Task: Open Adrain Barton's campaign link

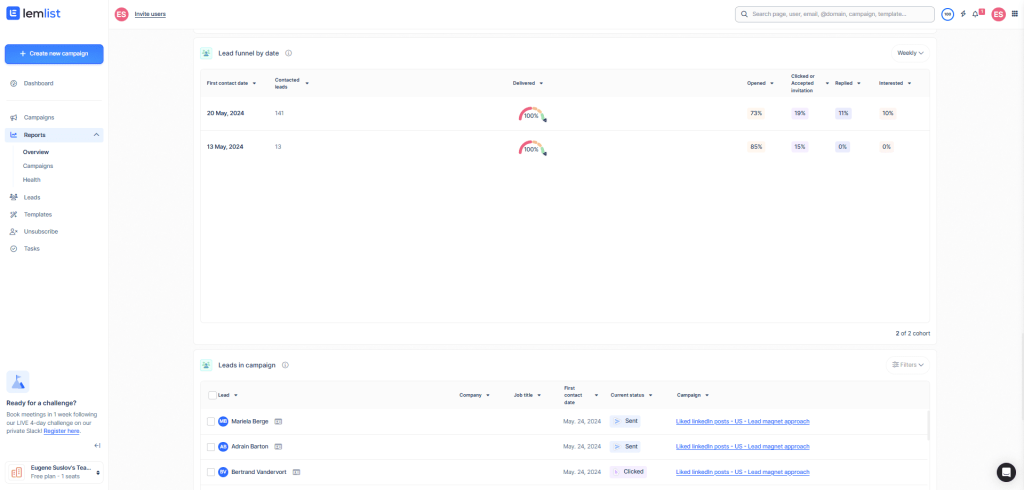Action: (x=743, y=447)
